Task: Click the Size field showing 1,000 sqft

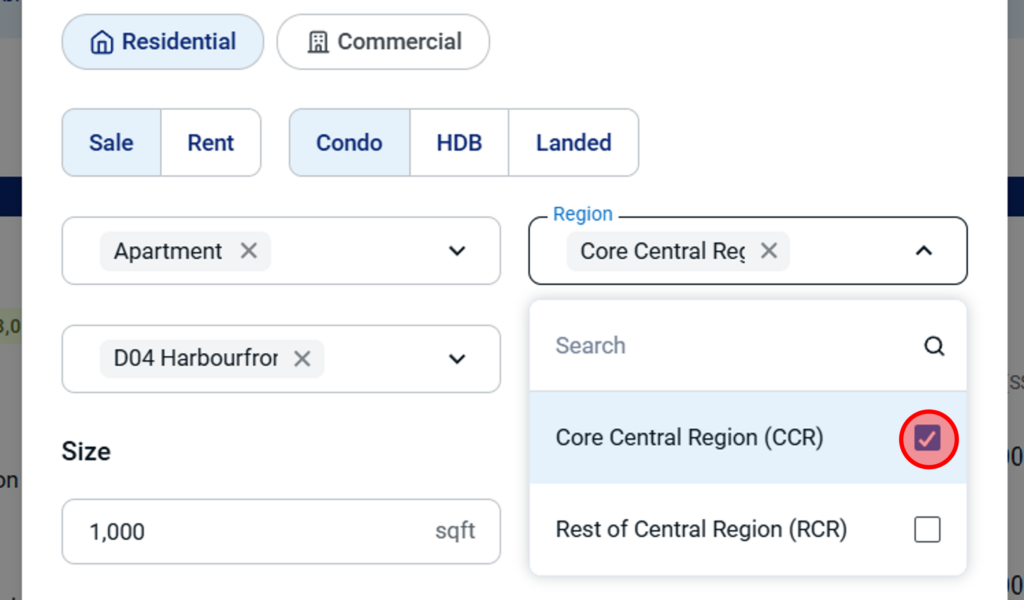Action: [250, 531]
